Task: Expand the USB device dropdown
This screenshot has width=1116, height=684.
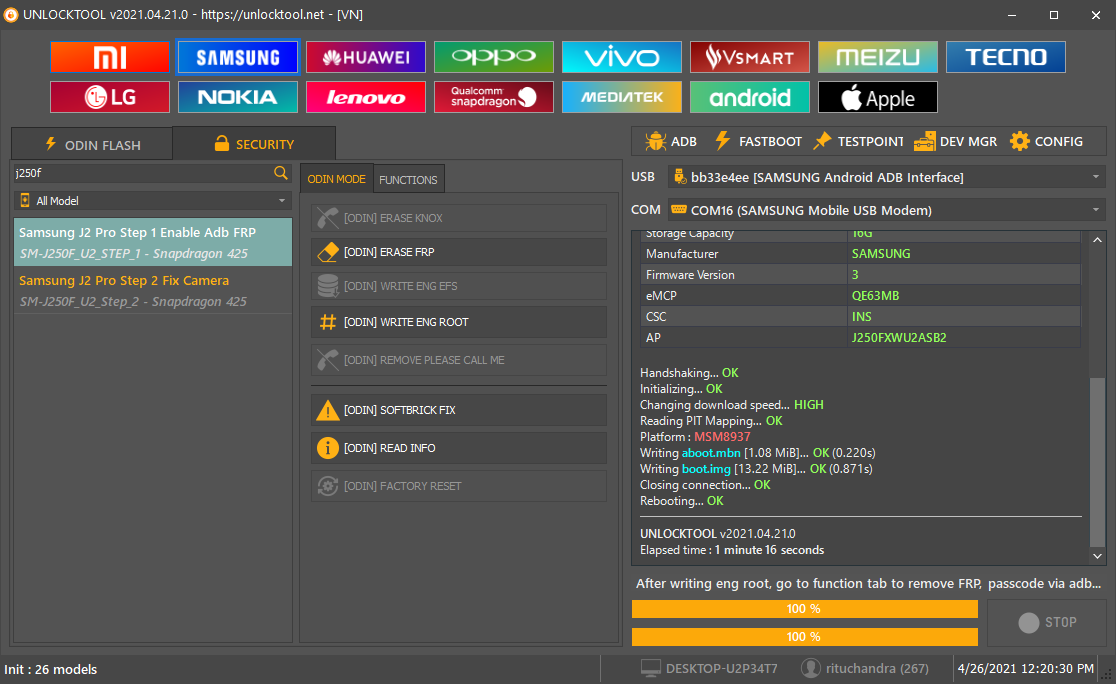Action: click(x=1095, y=177)
